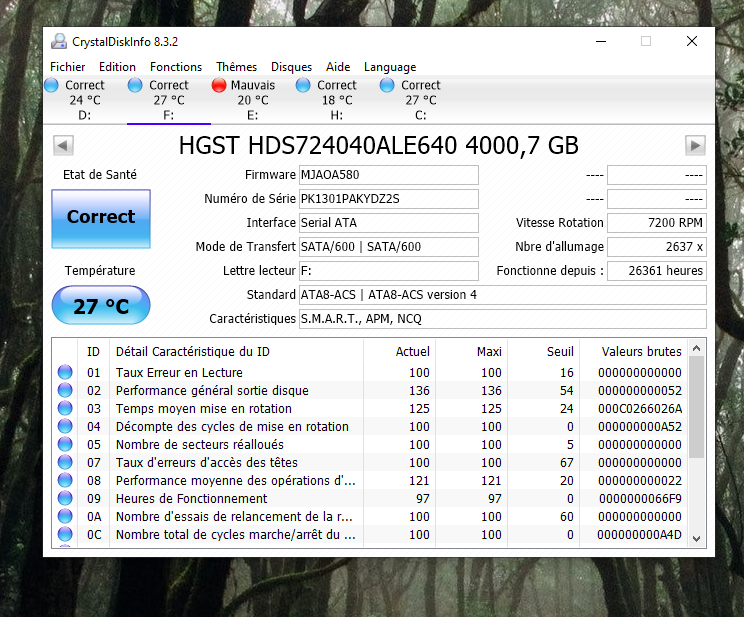Click the Interface field Serial ATA
Screen dimensions: 744x617
click(x=389, y=223)
